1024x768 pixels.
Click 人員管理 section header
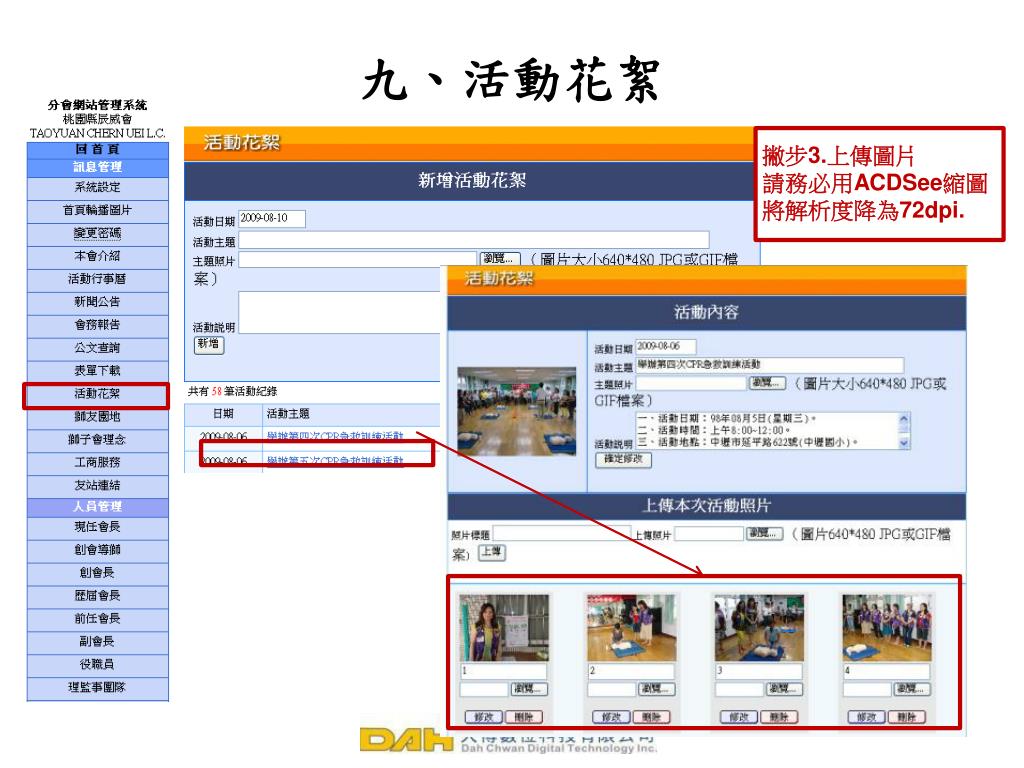click(x=97, y=506)
